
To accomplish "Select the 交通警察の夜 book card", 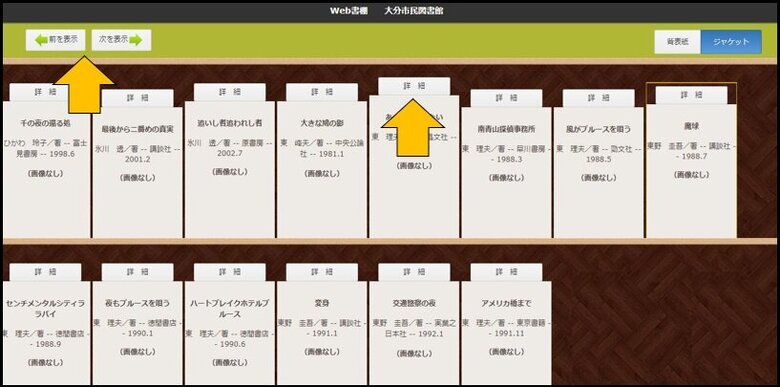I will pos(414,333).
